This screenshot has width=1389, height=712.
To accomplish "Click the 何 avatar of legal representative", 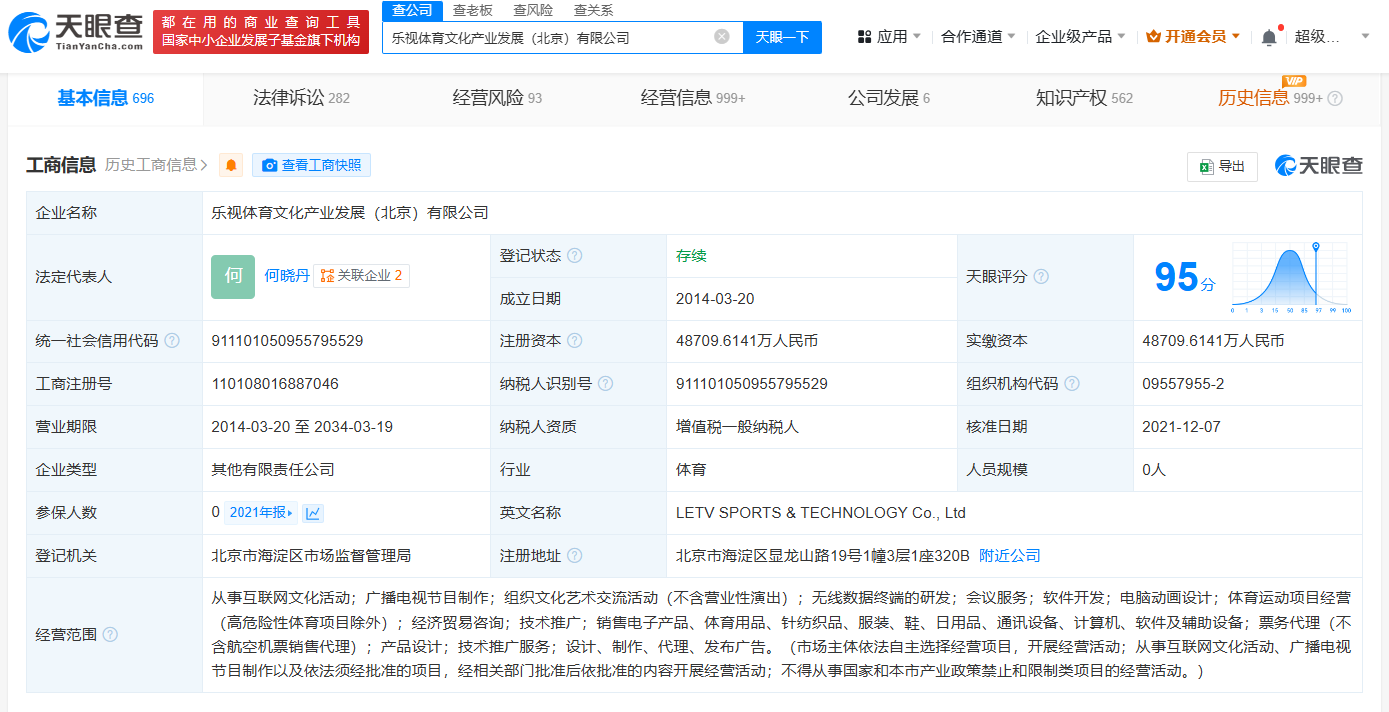I will coord(233,277).
